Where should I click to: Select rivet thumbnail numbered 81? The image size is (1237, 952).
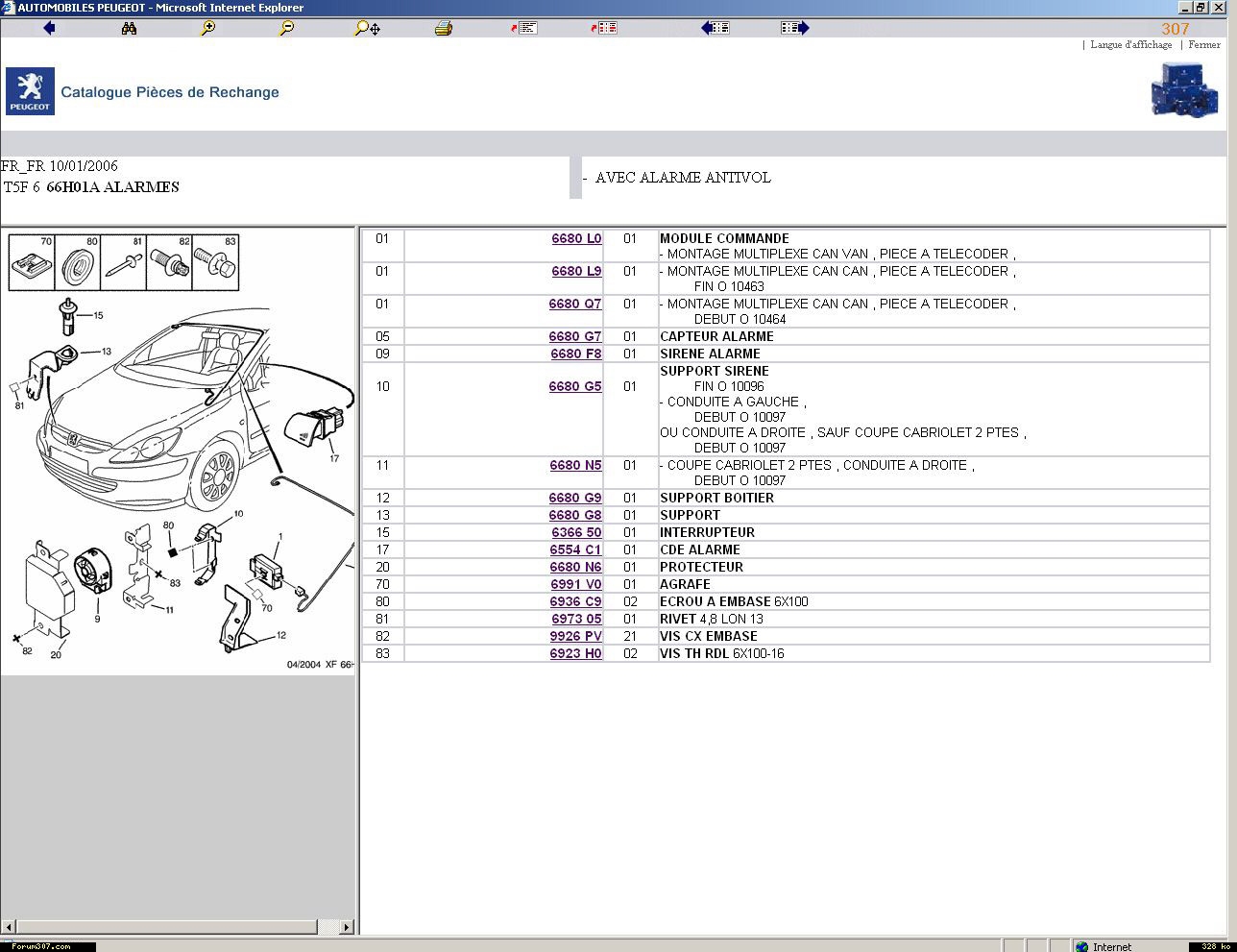coord(124,263)
